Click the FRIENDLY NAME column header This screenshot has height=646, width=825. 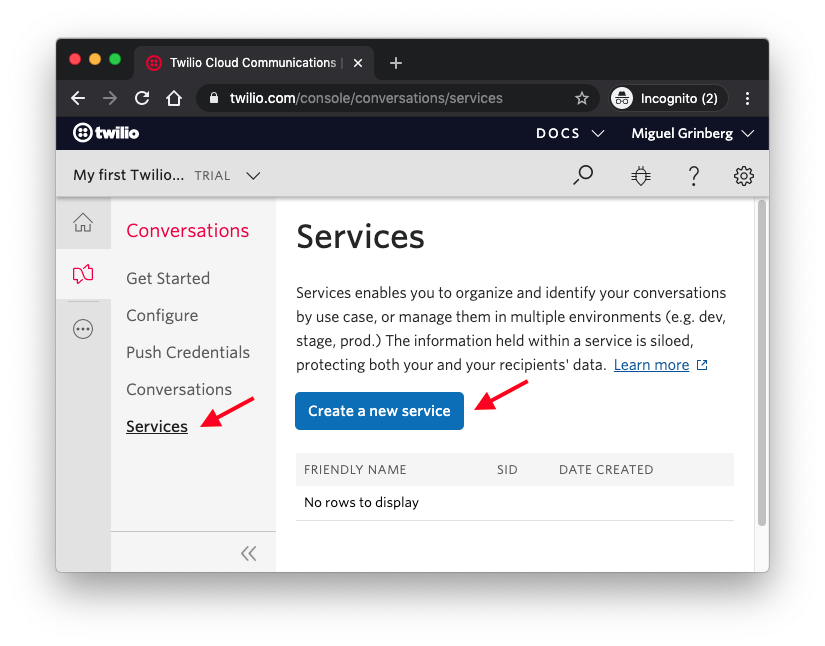[x=355, y=470]
